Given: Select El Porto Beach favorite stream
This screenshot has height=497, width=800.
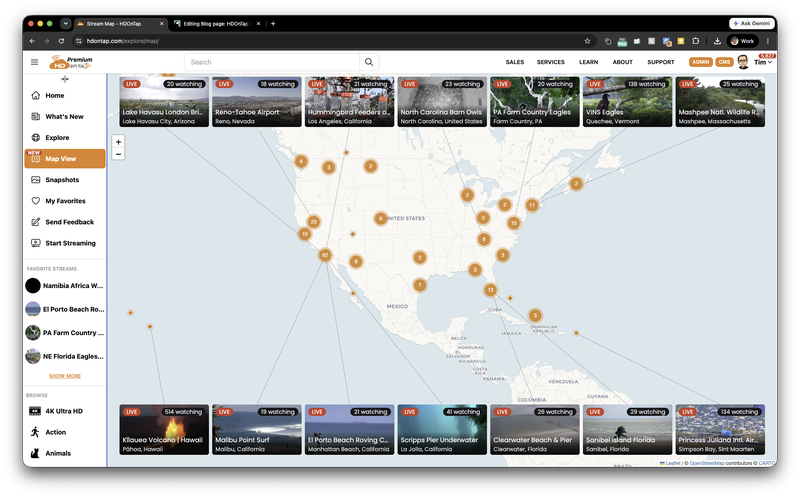Looking at the screenshot, I should (65, 309).
